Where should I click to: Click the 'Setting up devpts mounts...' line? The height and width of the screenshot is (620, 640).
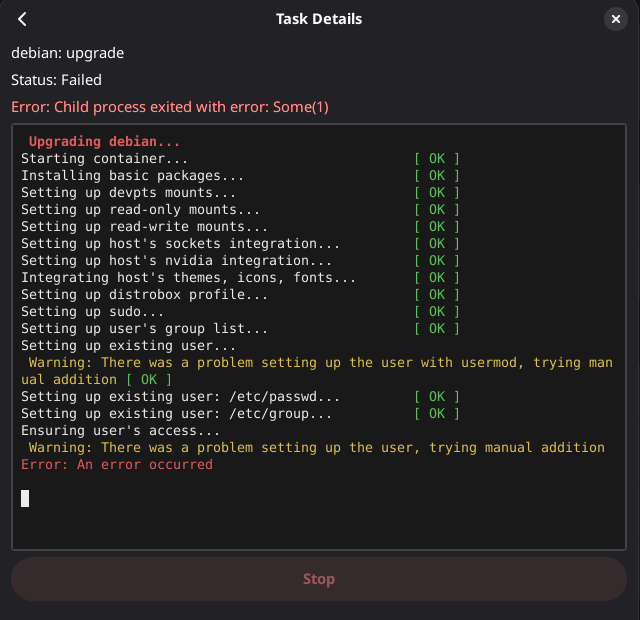coord(128,193)
